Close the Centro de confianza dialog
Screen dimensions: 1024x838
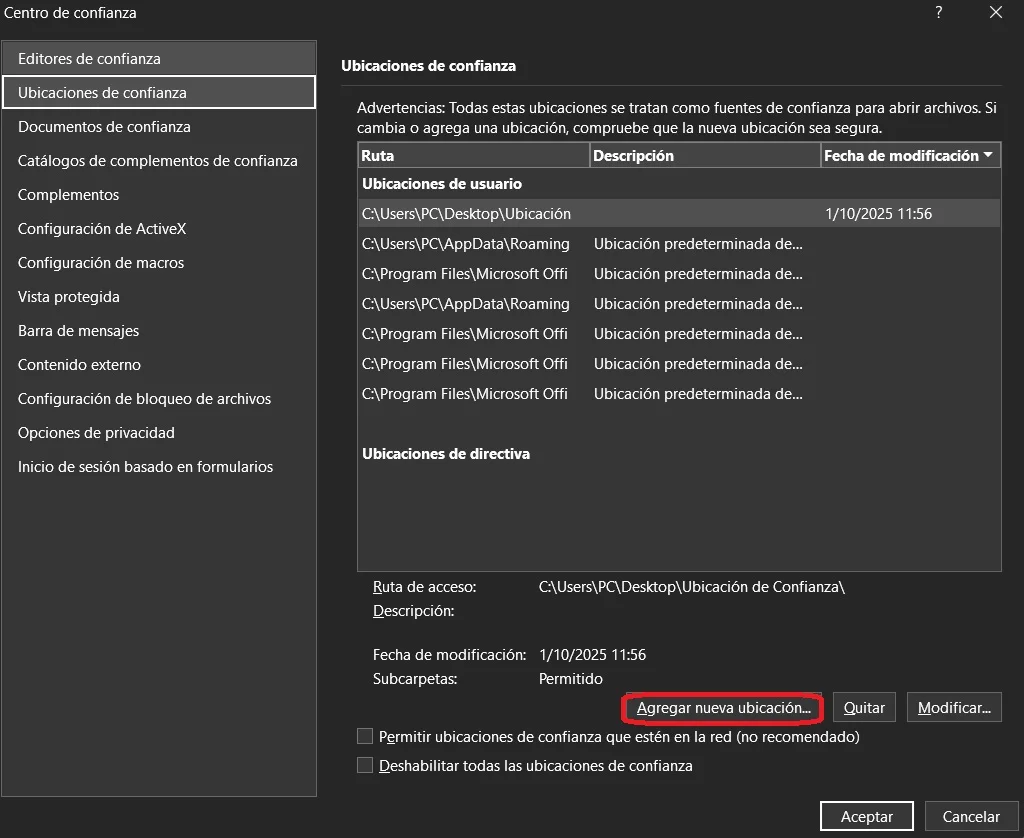(x=995, y=13)
